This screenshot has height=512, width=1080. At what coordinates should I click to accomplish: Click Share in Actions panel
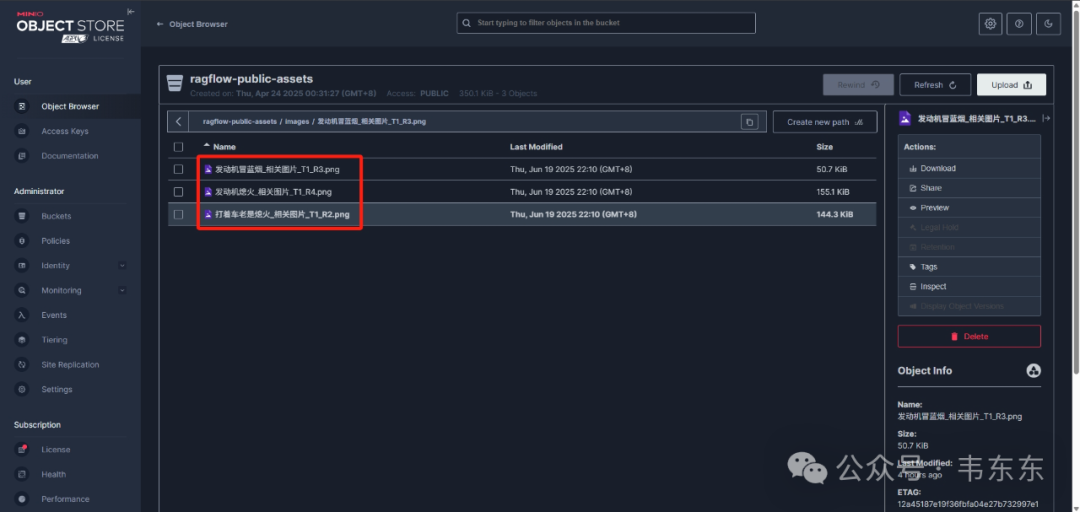[969, 188]
